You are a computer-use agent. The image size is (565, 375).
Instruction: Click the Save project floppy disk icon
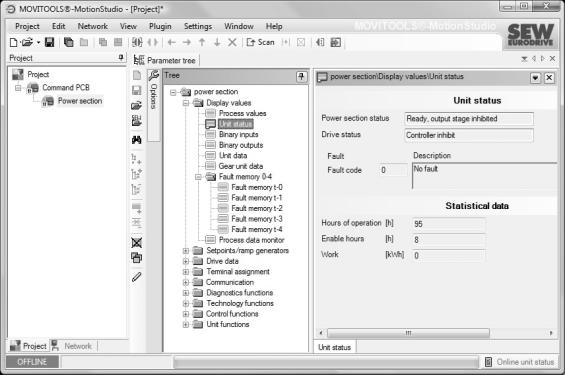(49, 43)
